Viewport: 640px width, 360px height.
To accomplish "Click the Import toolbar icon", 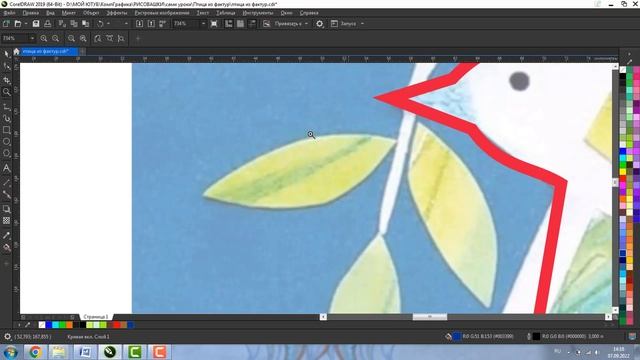I will pos(139,24).
